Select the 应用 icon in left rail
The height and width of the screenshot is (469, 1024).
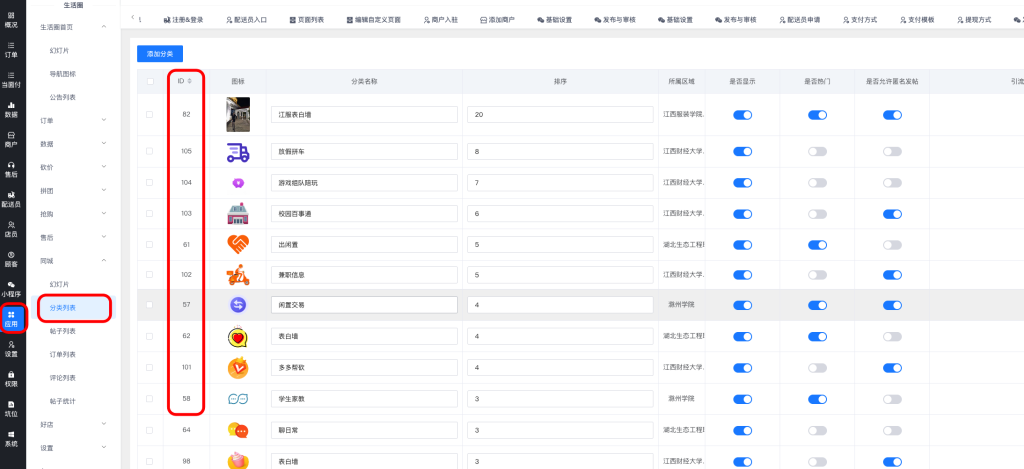pos(11,318)
